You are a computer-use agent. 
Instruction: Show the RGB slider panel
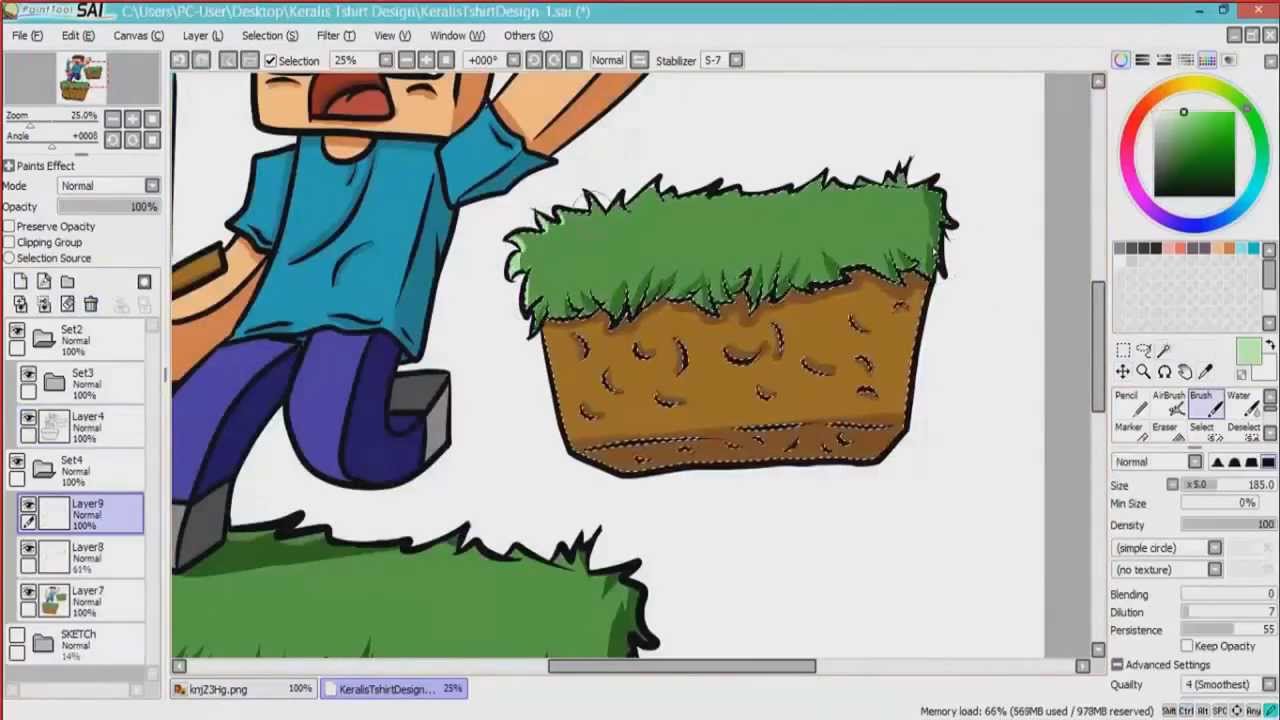[x=1142, y=60]
